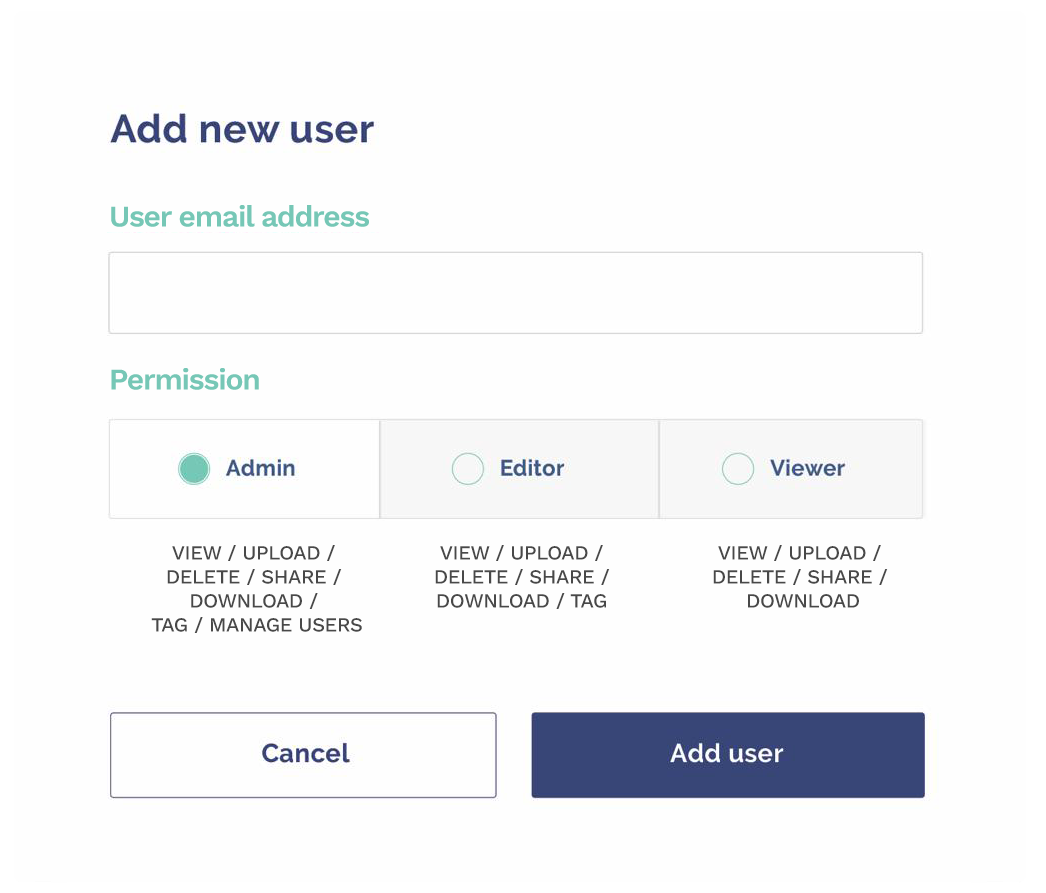Click the Add user button
This screenshot has height=893, width=1046.
(x=727, y=754)
